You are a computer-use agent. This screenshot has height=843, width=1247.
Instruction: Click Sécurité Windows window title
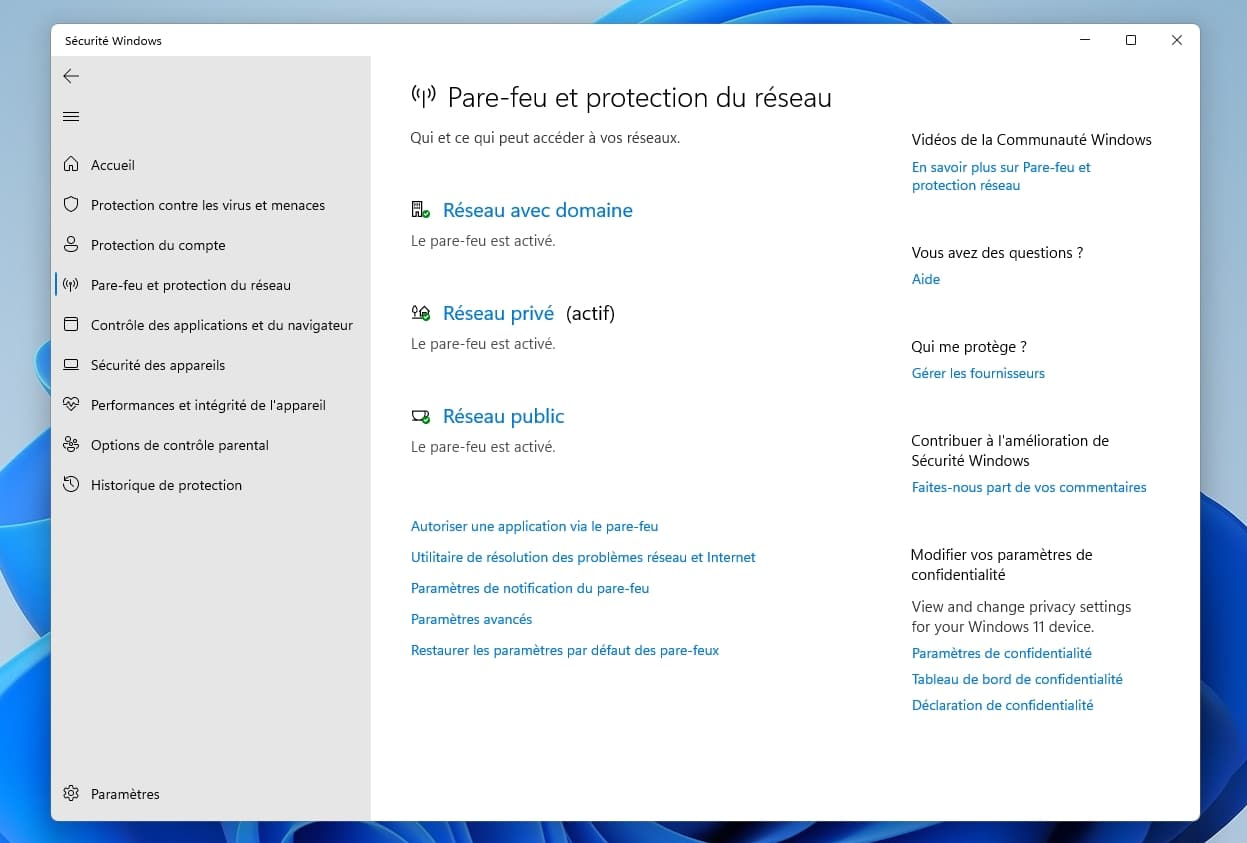[x=113, y=41]
